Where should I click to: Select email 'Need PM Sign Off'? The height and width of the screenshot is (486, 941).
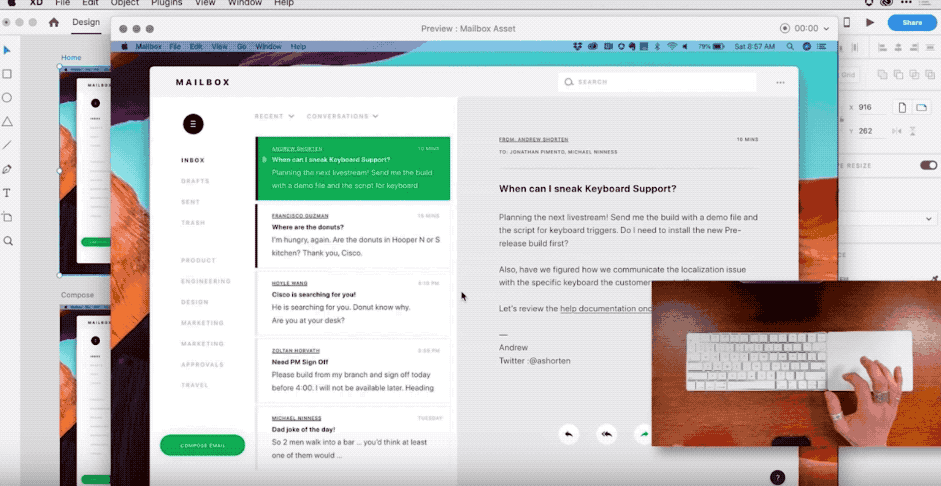pos(353,370)
